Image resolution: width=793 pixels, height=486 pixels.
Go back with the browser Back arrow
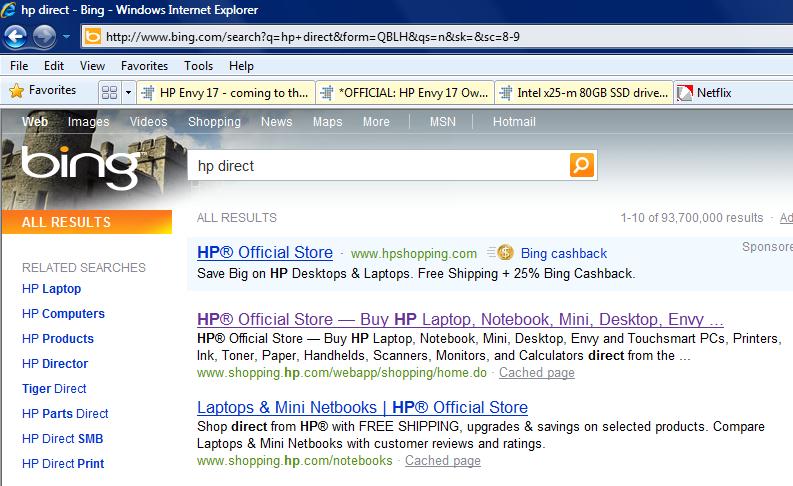pyautogui.click(x=15, y=36)
